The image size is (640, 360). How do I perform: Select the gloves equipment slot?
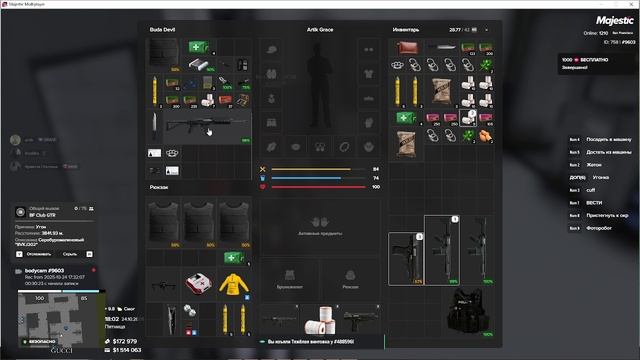[x=369, y=122]
